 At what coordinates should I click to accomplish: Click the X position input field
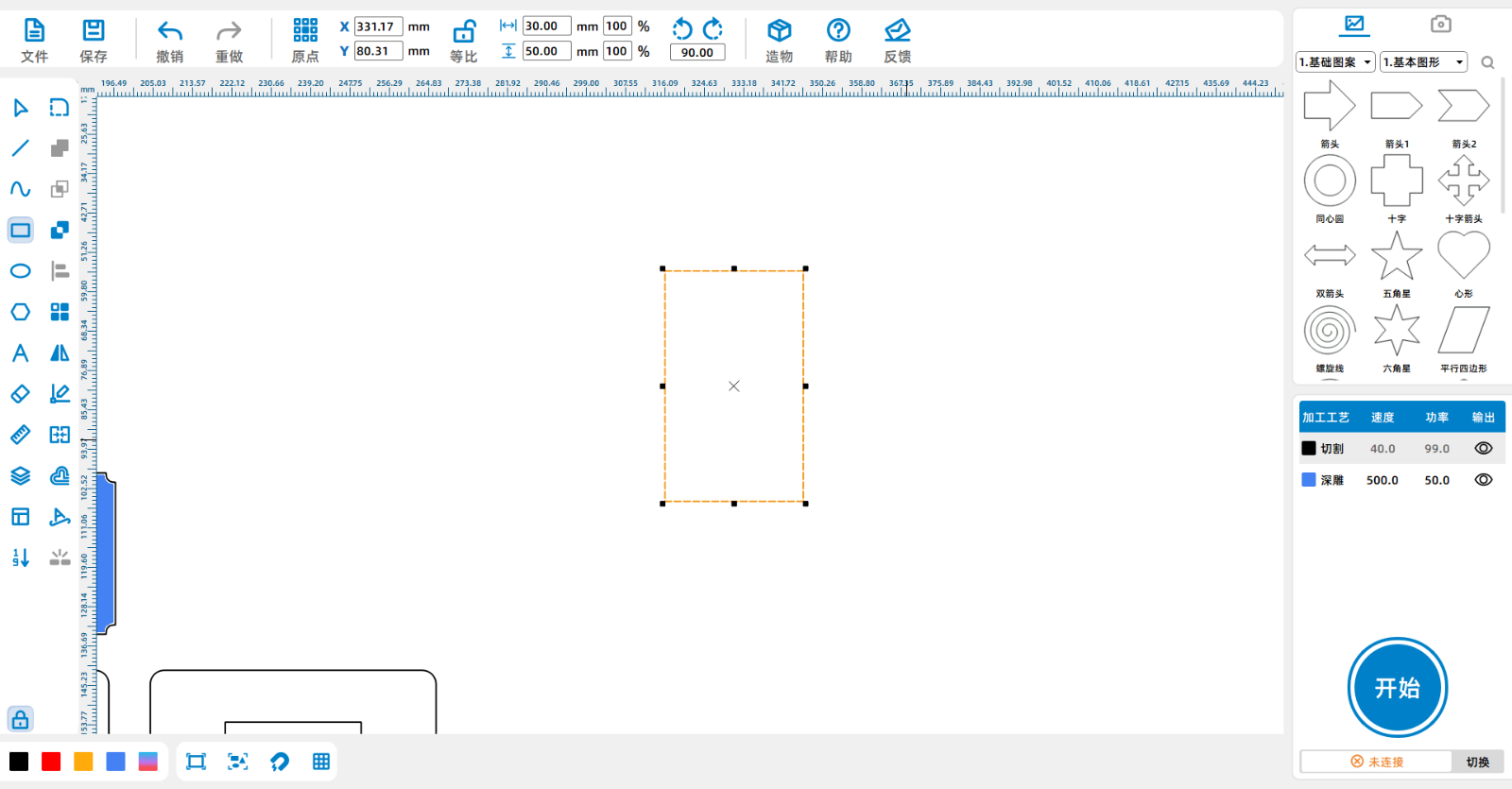pyautogui.click(x=378, y=26)
